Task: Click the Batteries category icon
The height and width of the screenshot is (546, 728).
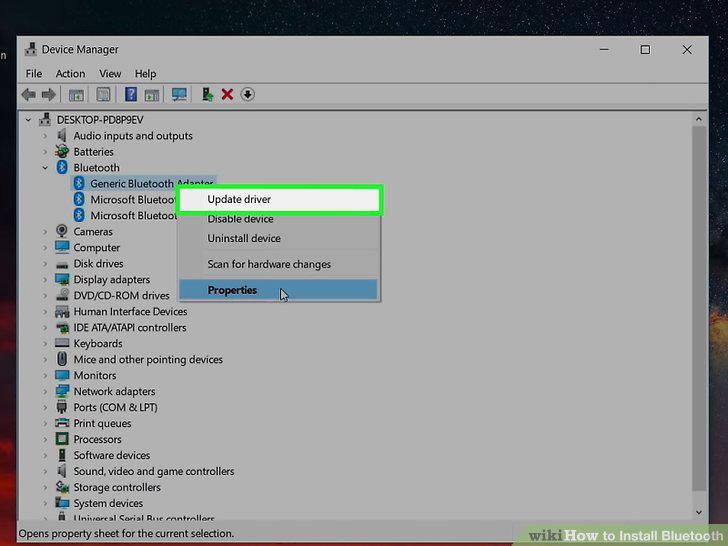Action: click(62, 151)
